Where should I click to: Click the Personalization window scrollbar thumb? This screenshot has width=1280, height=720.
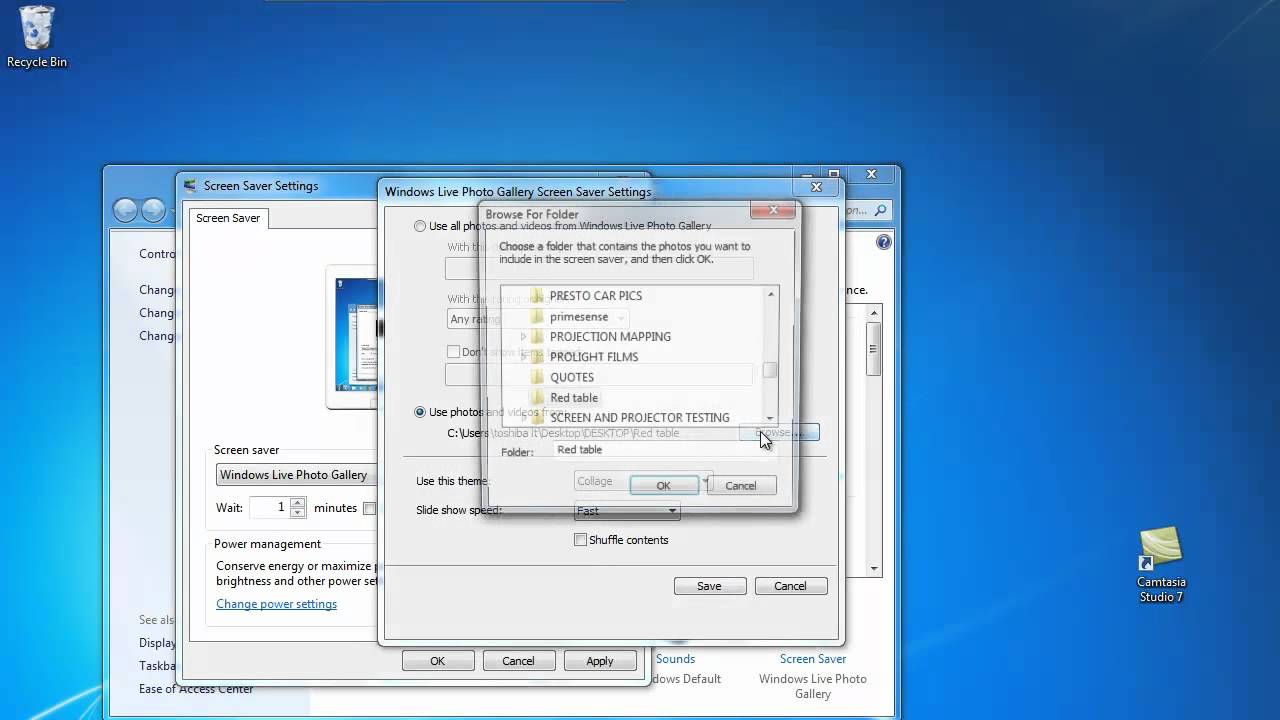click(874, 349)
